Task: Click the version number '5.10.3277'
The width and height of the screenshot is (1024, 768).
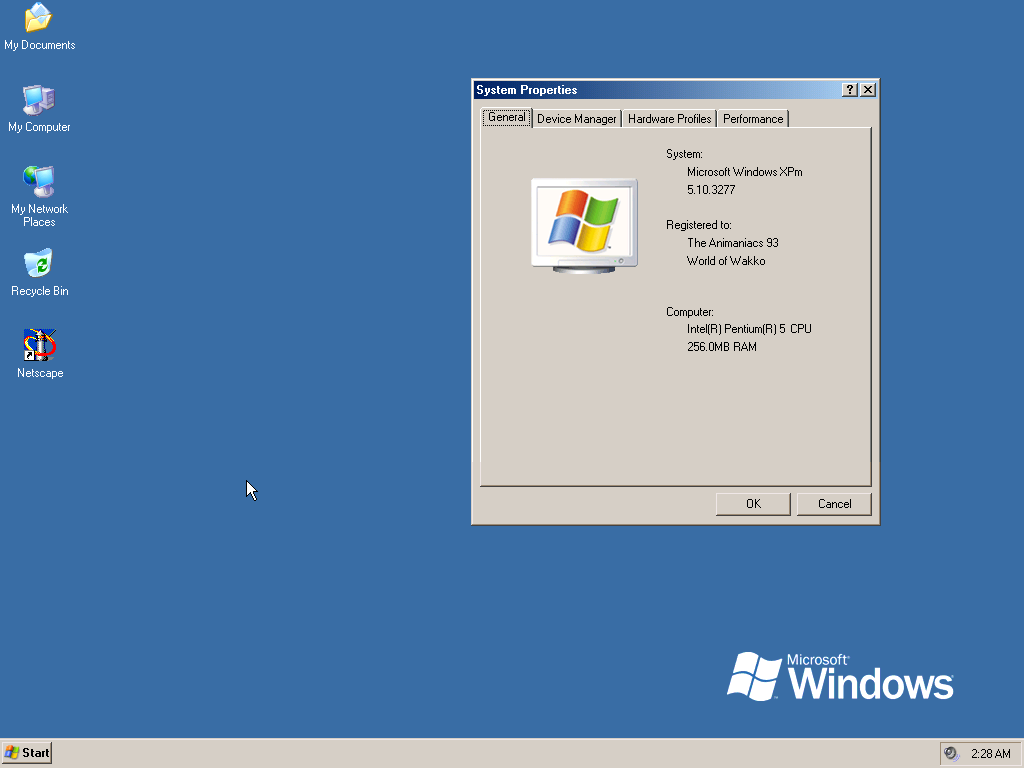Action: 711,190
